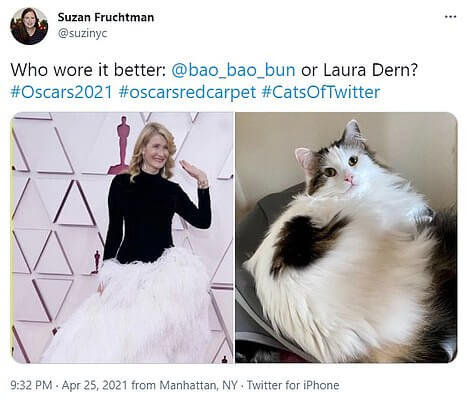Image resolution: width=470 pixels, height=402 pixels.
Task: Open the Suzan Fruchtman display name link
Action: 106,17
